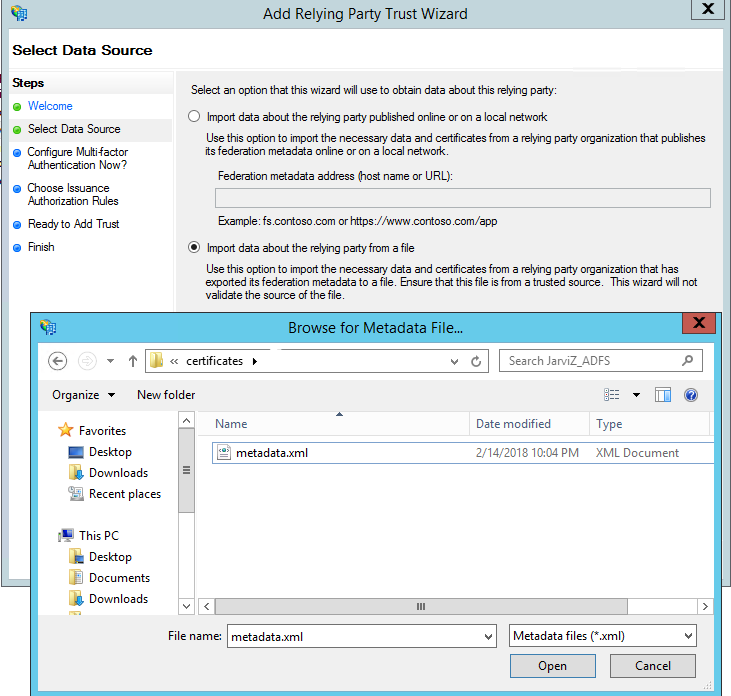The image size is (731, 696).
Task: Click the Federation metadata address field
Action: pos(463,198)
